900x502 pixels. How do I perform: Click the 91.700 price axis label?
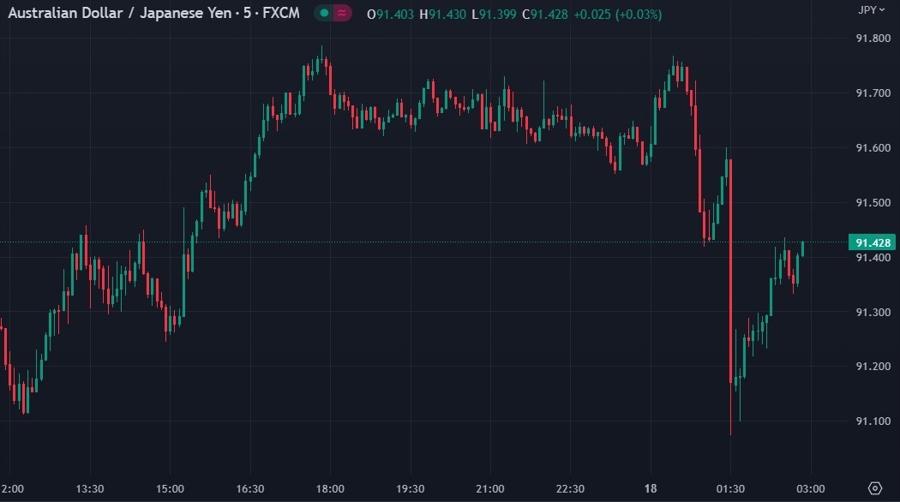click(x=873, y=93)
